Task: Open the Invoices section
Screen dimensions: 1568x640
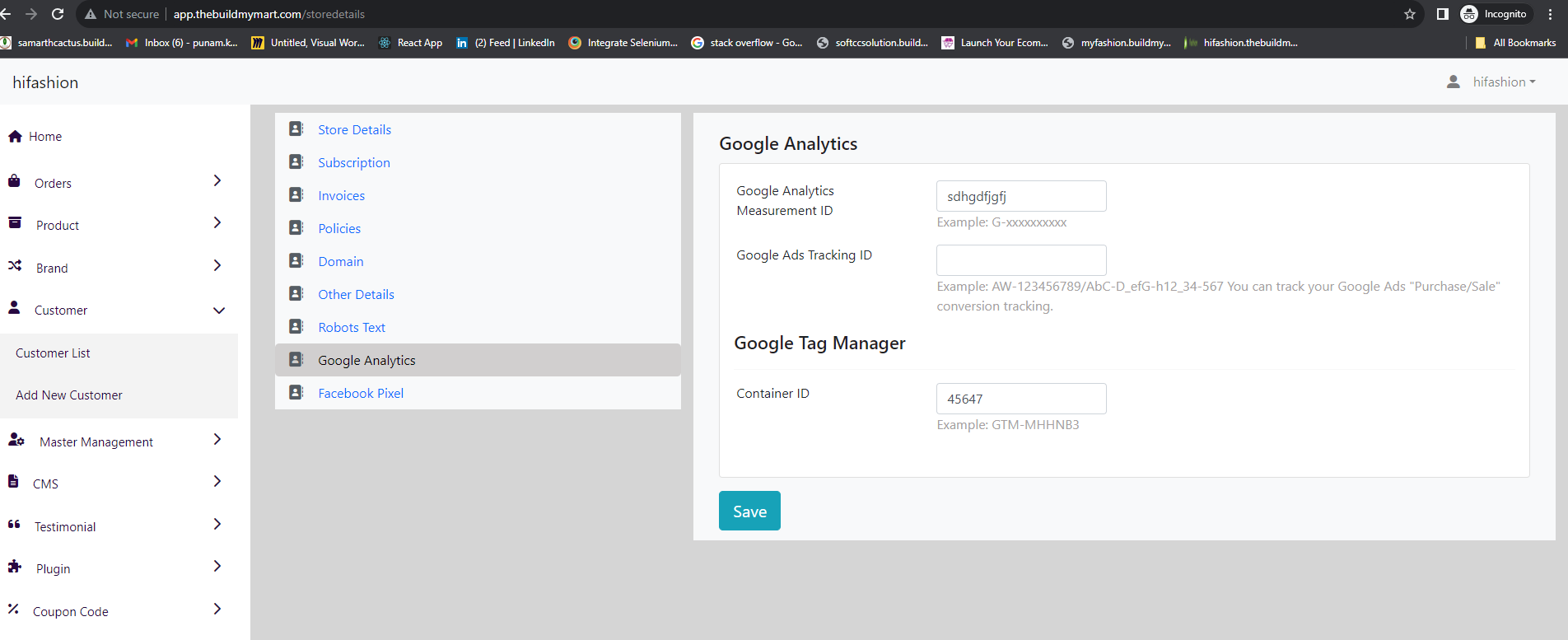Action: pos(341,195)
